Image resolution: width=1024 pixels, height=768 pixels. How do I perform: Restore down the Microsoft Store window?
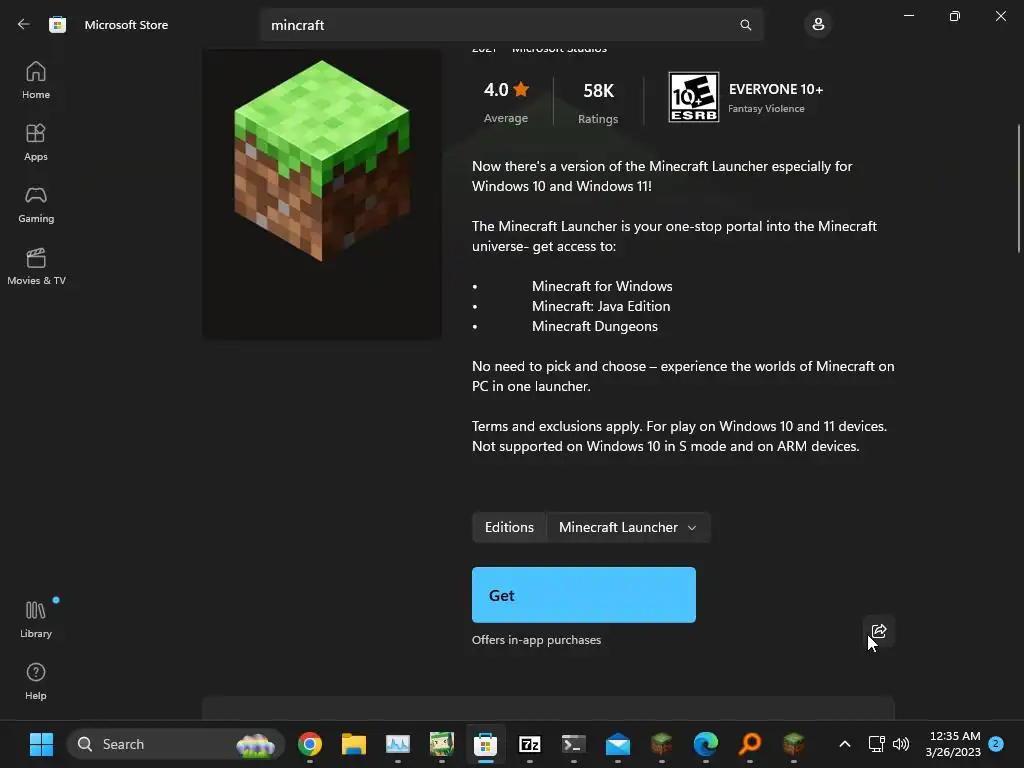tap(955, 16)
